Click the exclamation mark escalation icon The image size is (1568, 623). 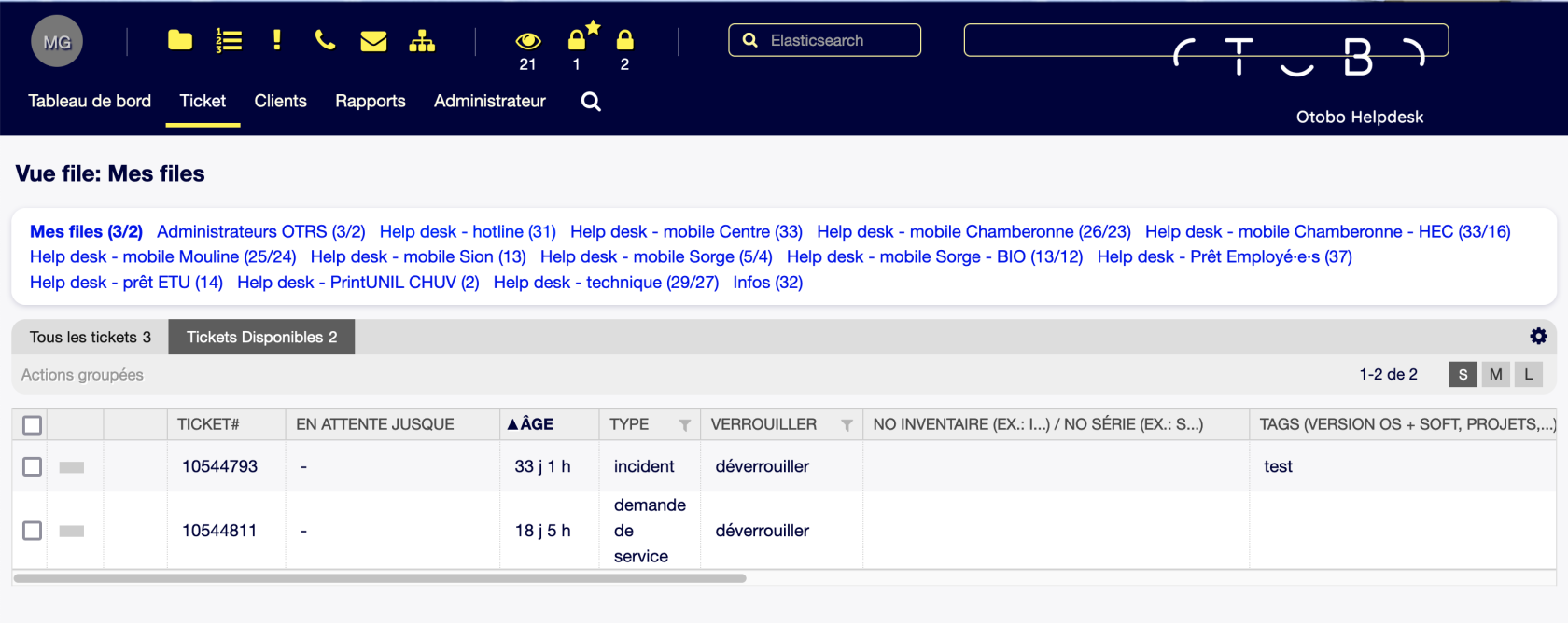276,40
